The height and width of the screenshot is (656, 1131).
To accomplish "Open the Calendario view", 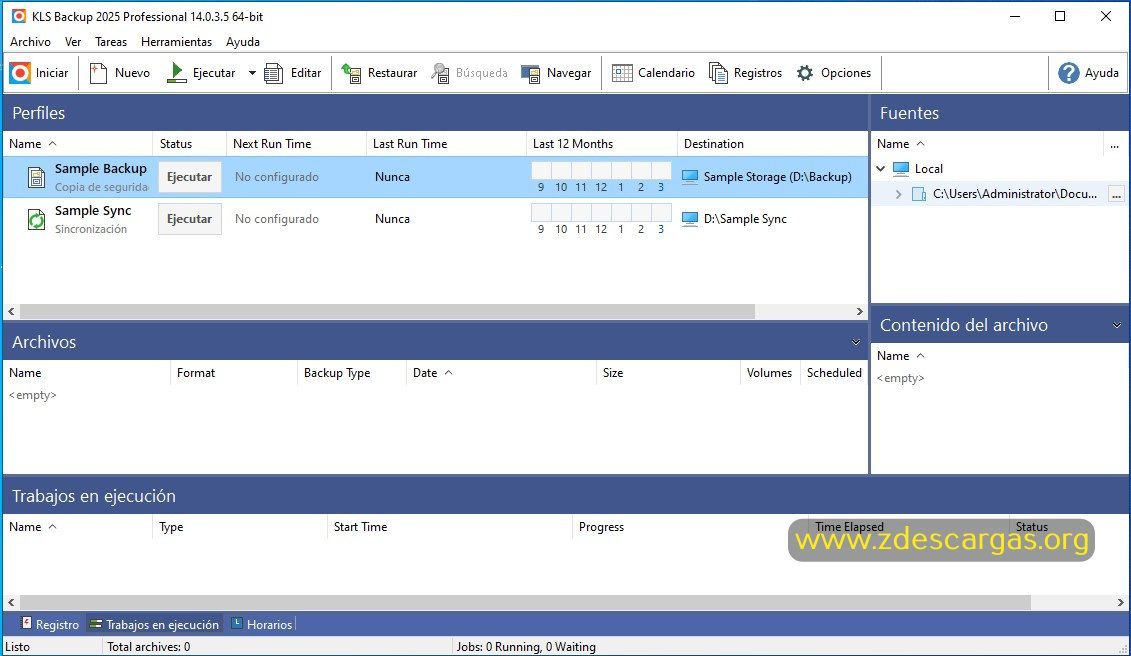I will (x=653, y=73).
